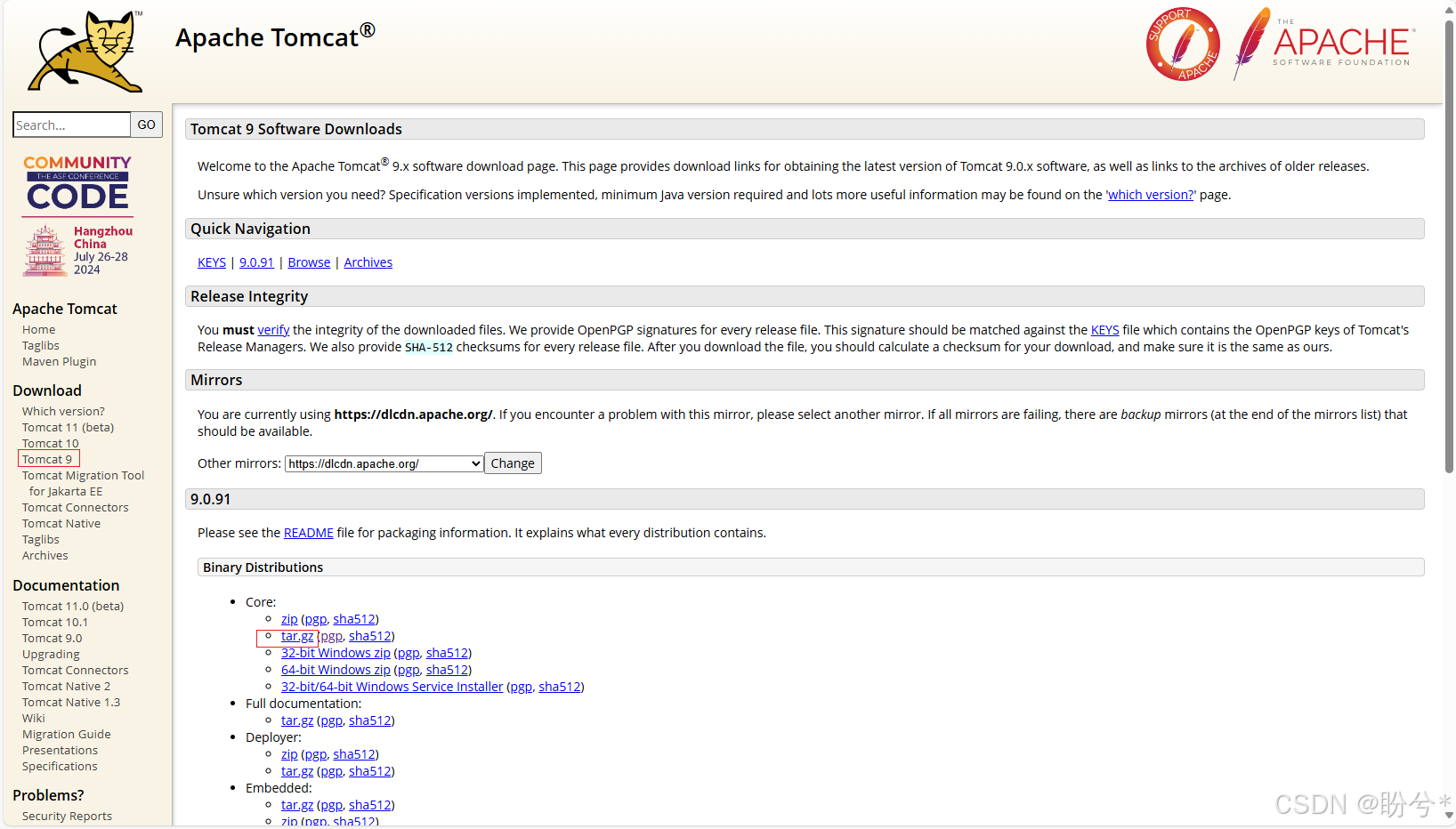Click the page vertical scrollbar thumb
Image resolution: width=1456 pixels, height=829 pixels.
1449,246
